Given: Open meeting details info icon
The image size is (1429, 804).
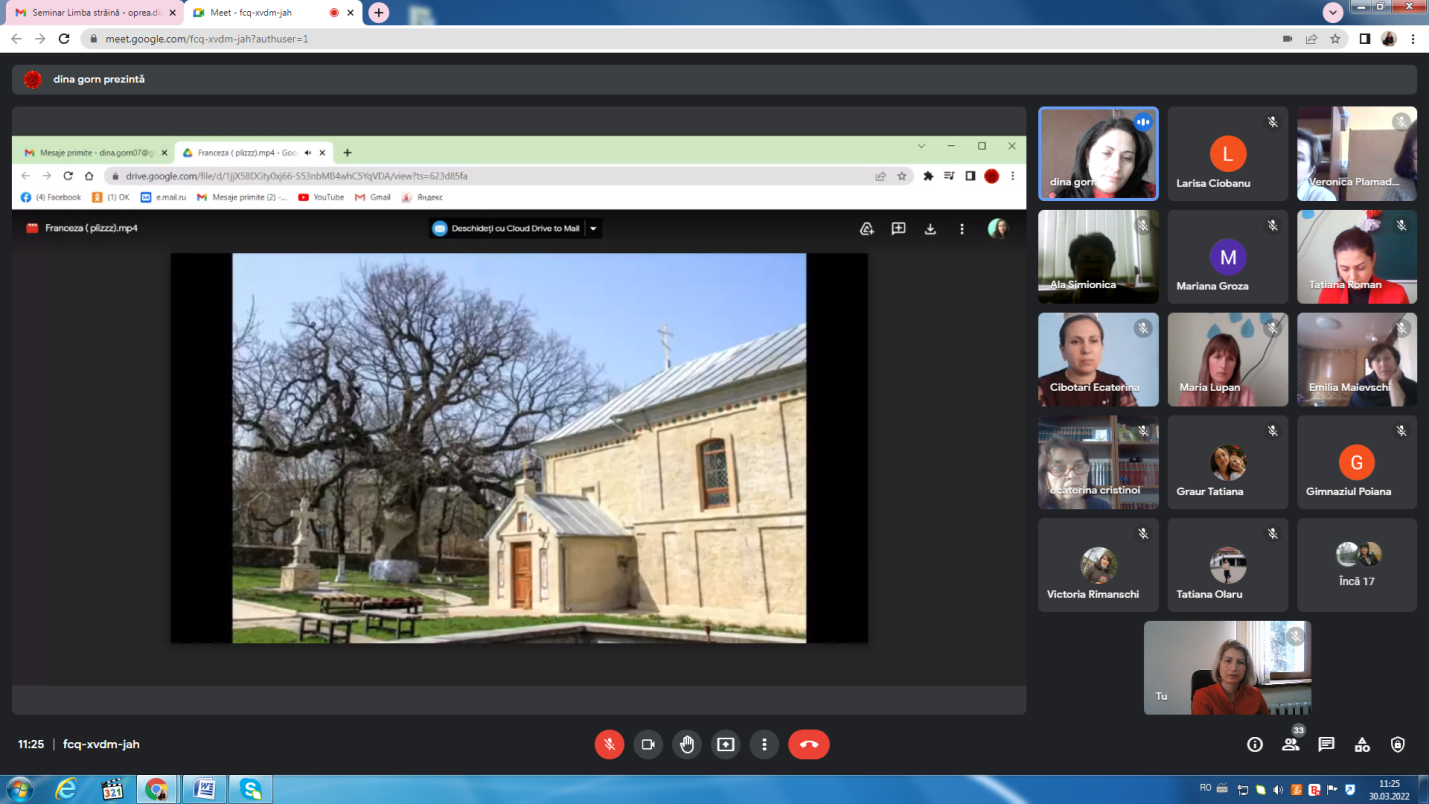Looking at the screenshot, I should pyautogui.click(x=1255, y=744).
